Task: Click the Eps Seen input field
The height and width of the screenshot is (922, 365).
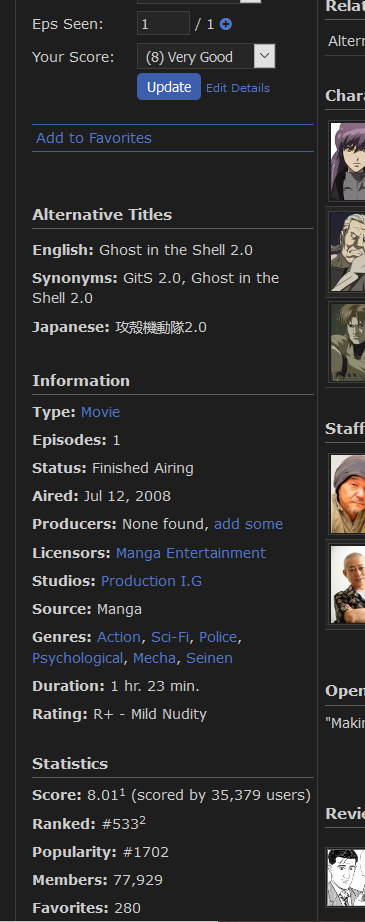Action: (163, 24)
